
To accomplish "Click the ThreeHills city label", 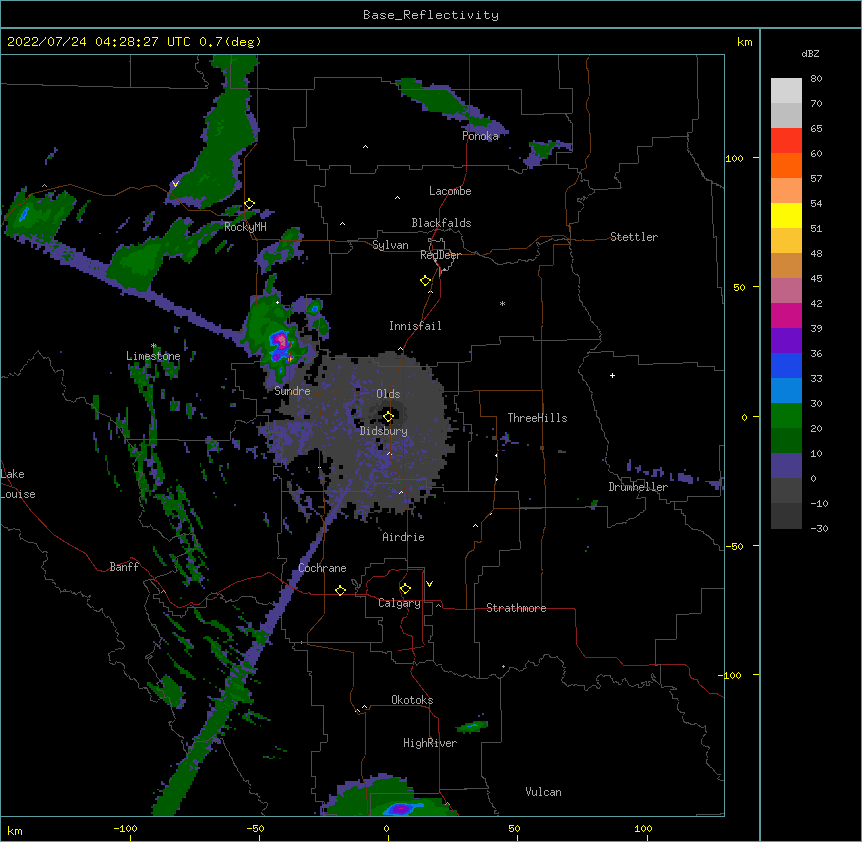I will coord(537,418).
